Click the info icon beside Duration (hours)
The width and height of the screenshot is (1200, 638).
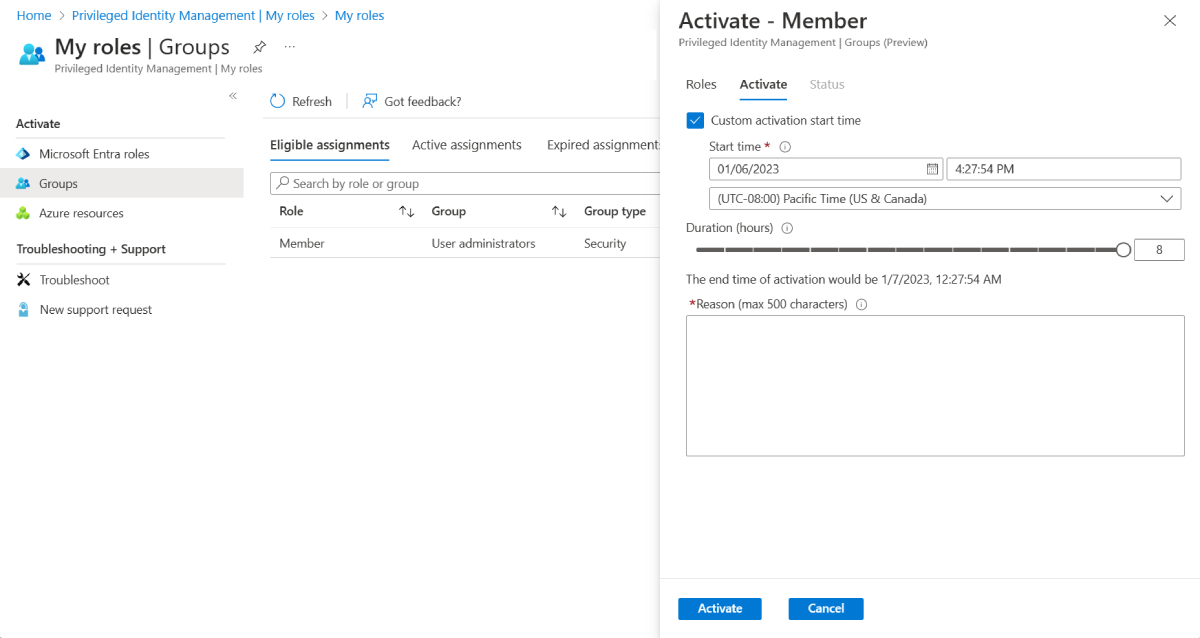click(786, 228)
